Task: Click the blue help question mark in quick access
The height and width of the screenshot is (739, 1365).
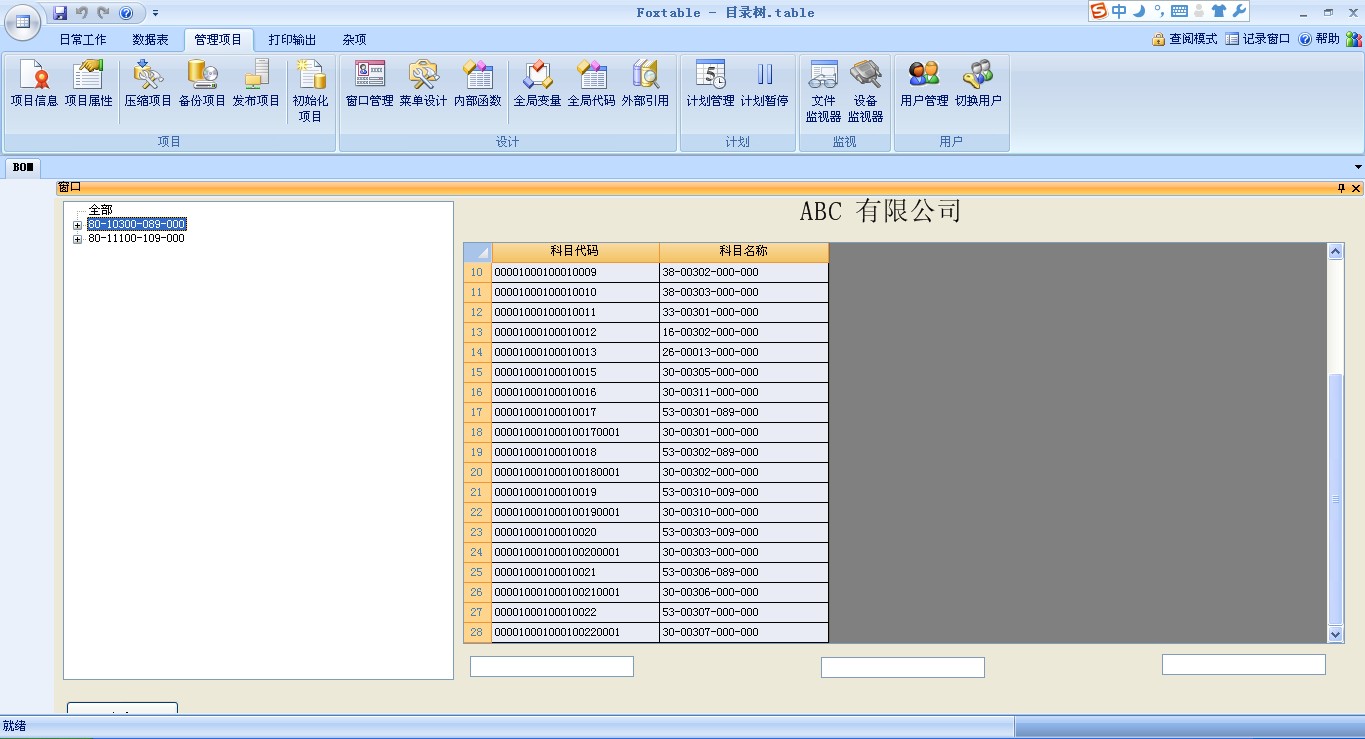Action: click(126, 13)
